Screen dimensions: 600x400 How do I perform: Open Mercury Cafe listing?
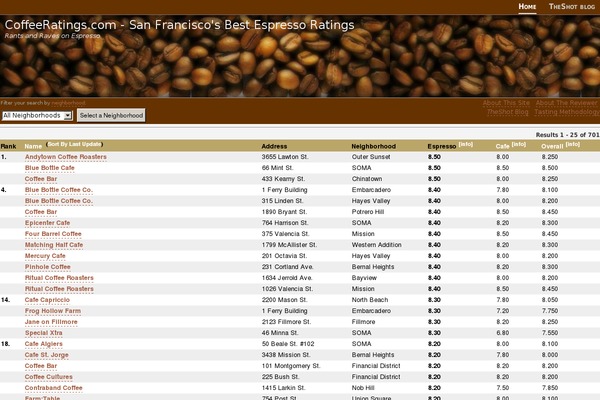point(45,256)
